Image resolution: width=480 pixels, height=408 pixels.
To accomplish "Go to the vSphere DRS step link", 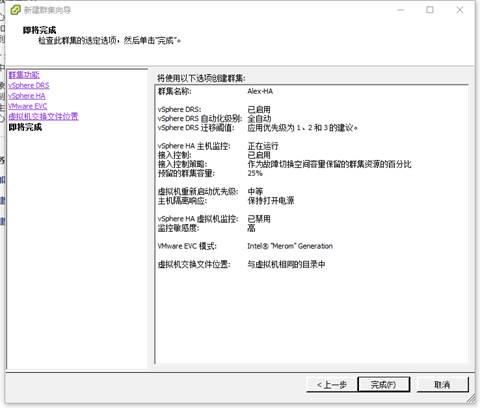I will [x=29, y=85].
